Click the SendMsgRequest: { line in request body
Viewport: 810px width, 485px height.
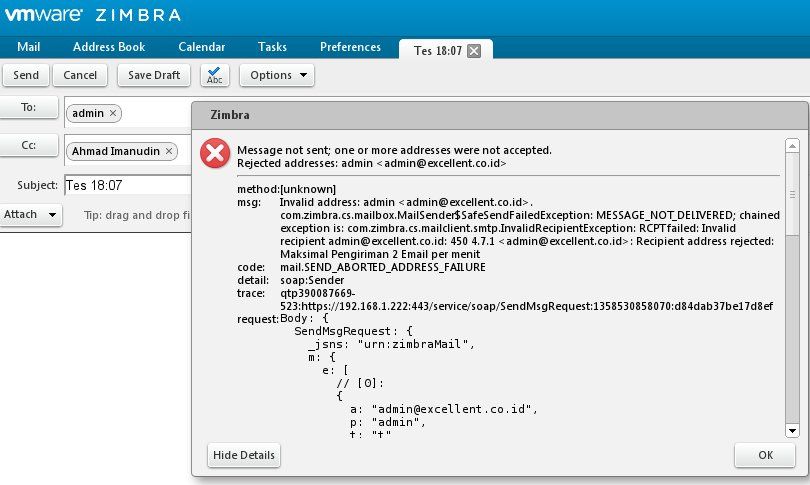point(353,331)
